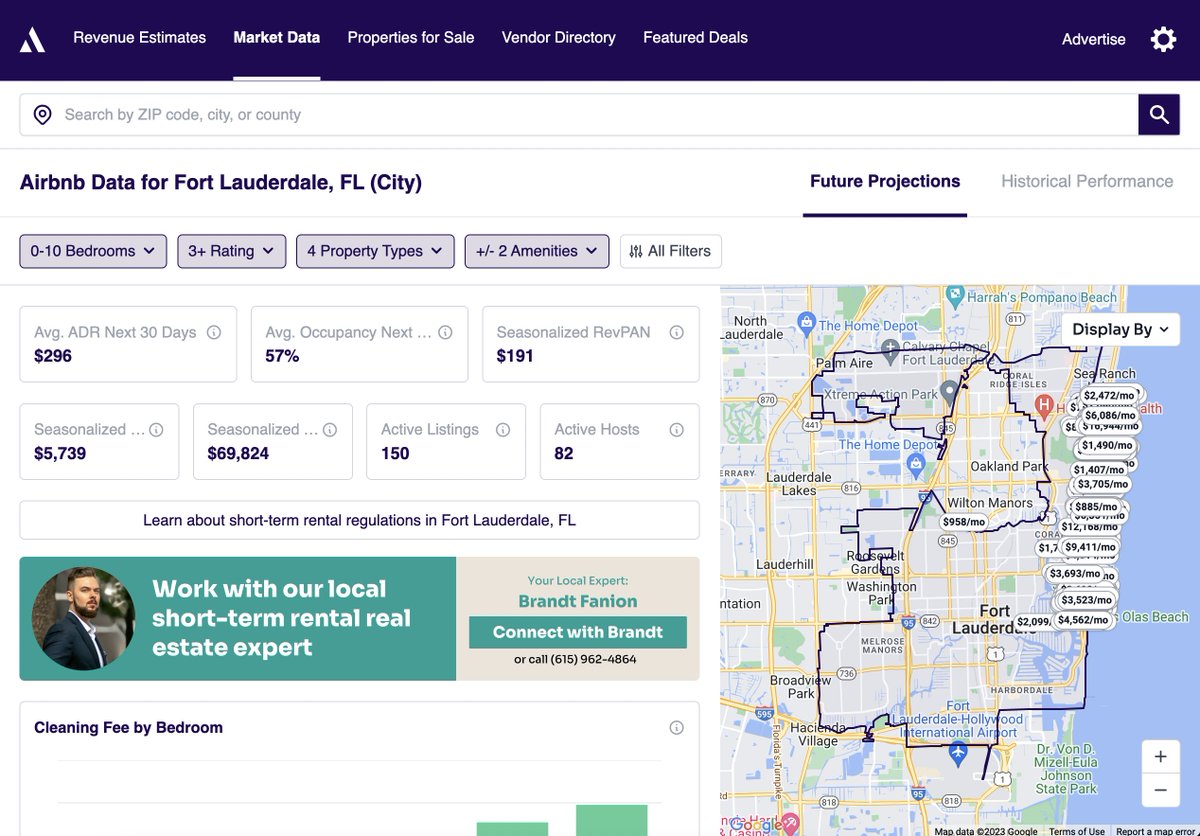The image size is (1200, 836).
Task: Open map Terms of Use link
Action: [1077, 831]
